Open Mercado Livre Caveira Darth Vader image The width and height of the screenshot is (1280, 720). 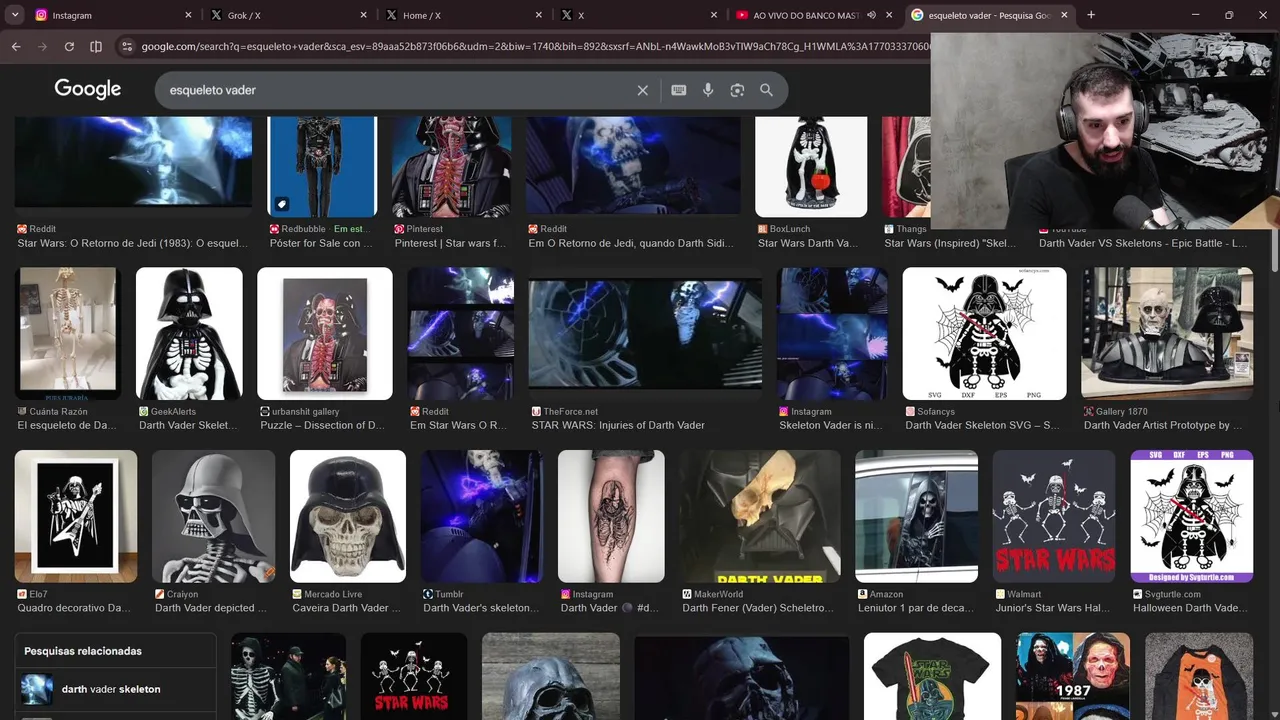[348, 516]
